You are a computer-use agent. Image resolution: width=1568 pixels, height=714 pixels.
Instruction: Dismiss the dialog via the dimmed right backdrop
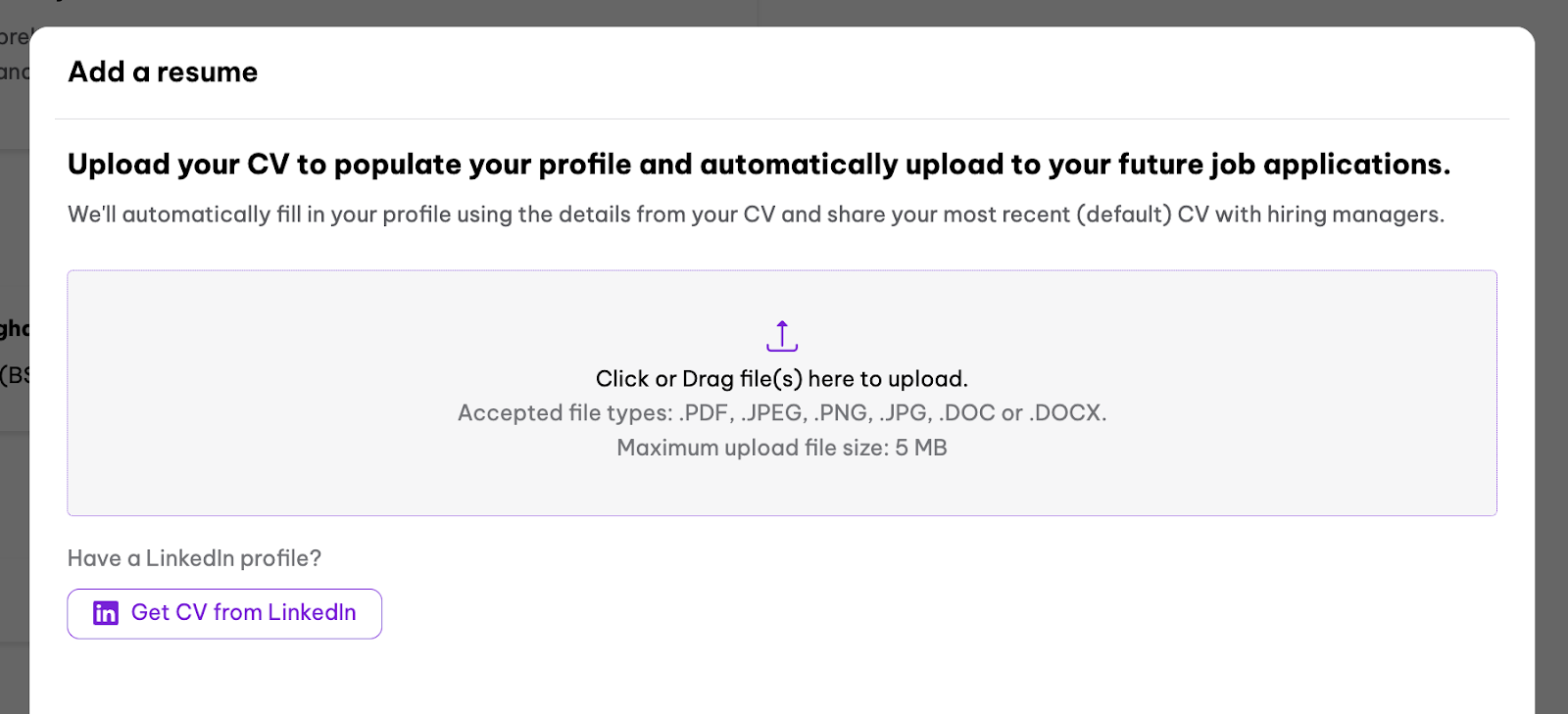(x=1551, y=392)
